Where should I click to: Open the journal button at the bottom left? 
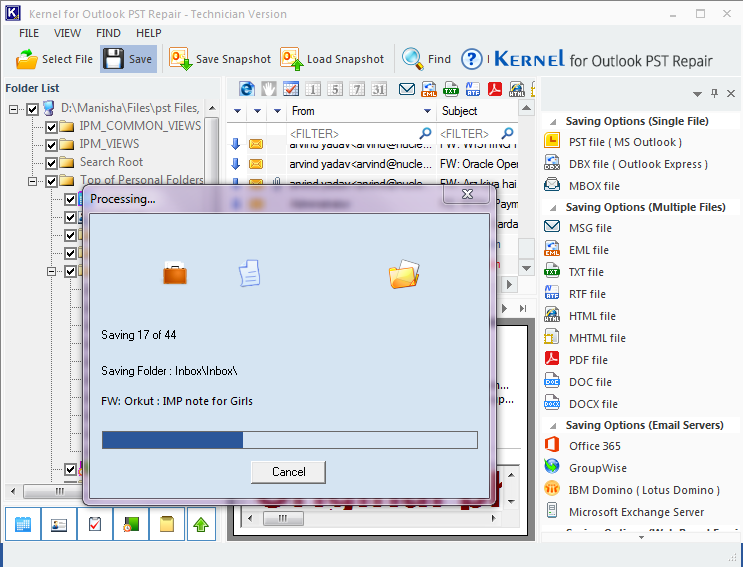pos(131,524)
